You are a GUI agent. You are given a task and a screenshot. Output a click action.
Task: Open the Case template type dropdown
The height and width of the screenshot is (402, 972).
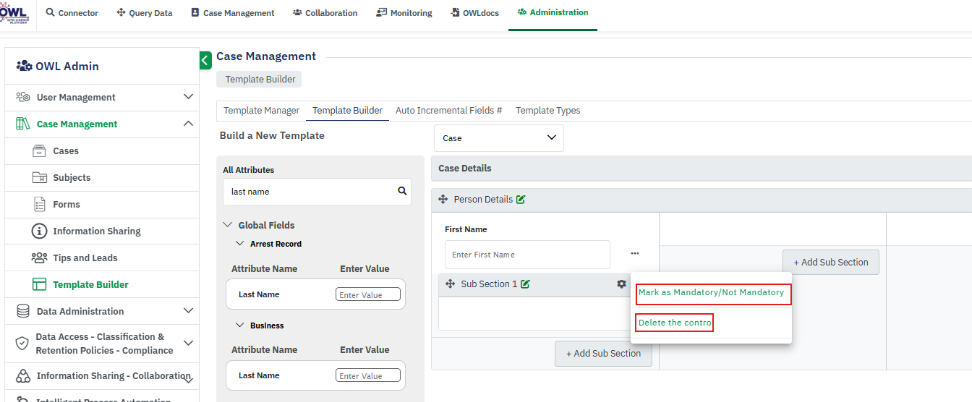tap(498, 138)
